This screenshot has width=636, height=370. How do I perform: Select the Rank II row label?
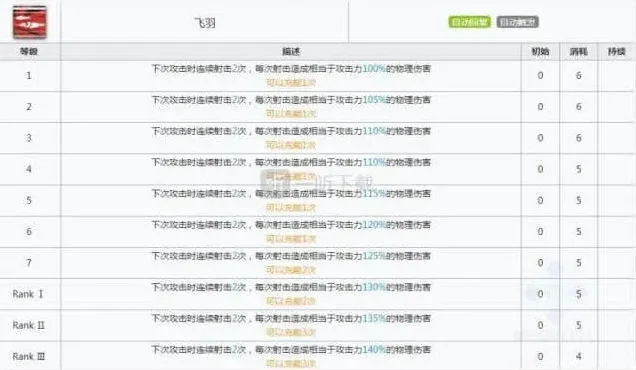(28, 325)
